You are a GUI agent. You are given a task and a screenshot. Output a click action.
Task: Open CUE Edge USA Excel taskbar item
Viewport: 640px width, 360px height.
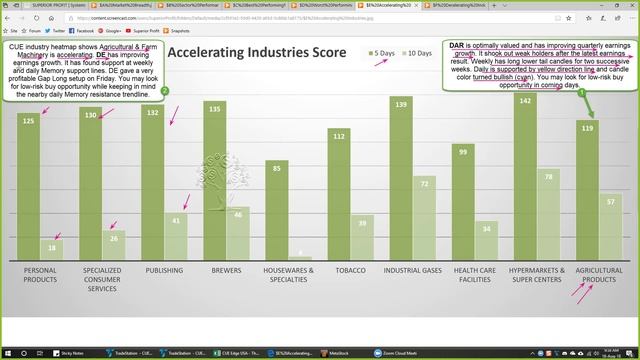[237, 353]
